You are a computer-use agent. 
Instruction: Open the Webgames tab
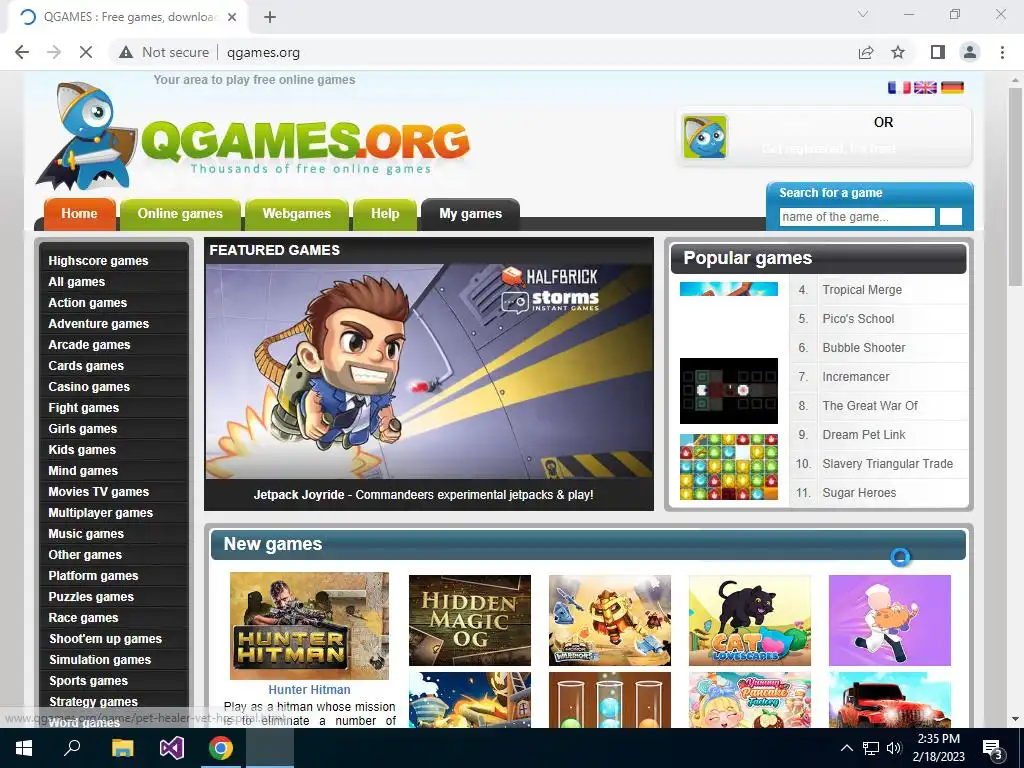tap(296, 214)
